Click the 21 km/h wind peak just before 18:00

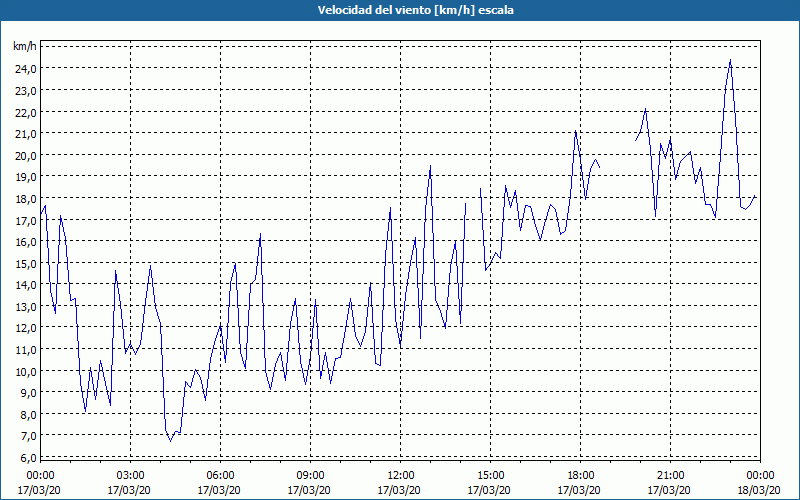(576, 131)
